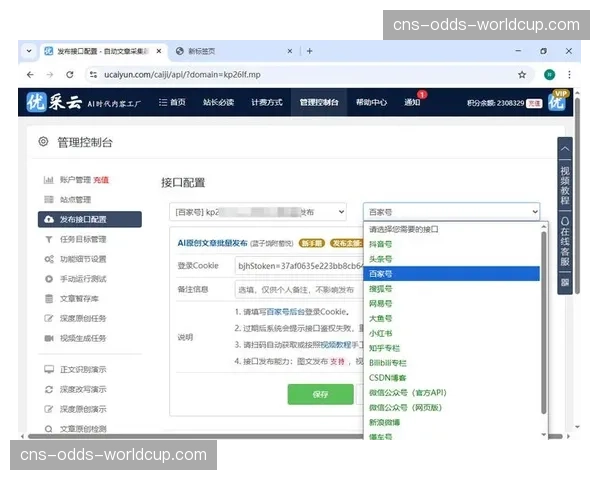600x480 pixels.
Task: Open 文章暂存库 in the sidebar
Action: (x=79, y=299)
